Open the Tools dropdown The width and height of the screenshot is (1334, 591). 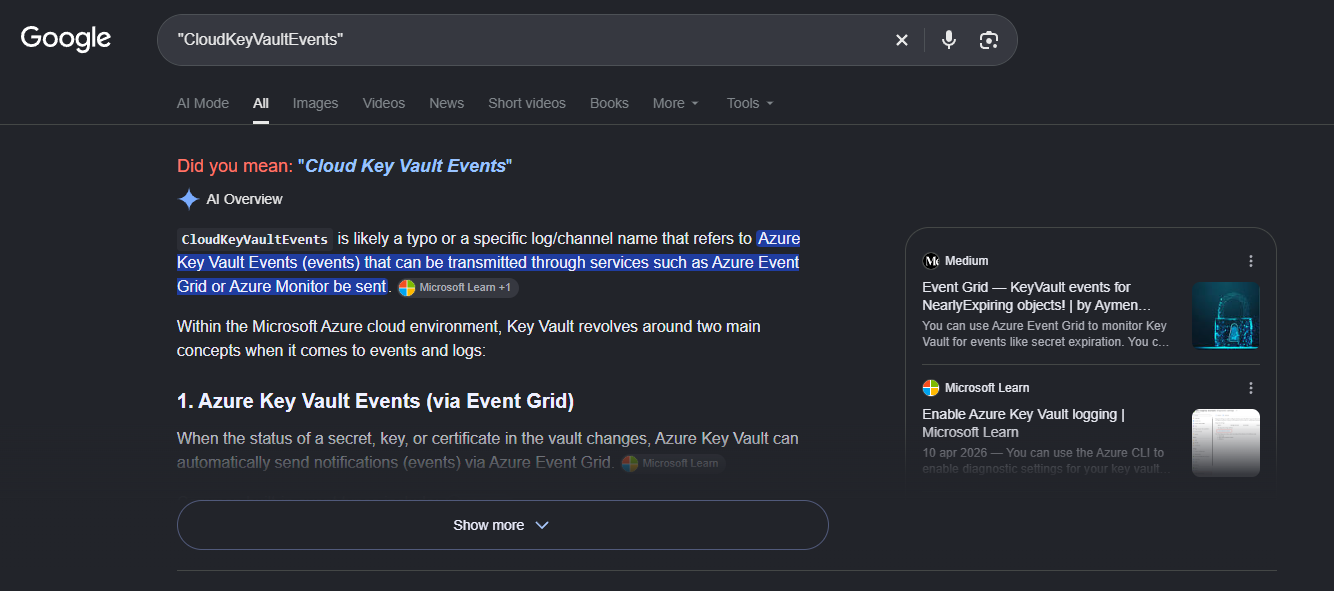click(750, 103)
